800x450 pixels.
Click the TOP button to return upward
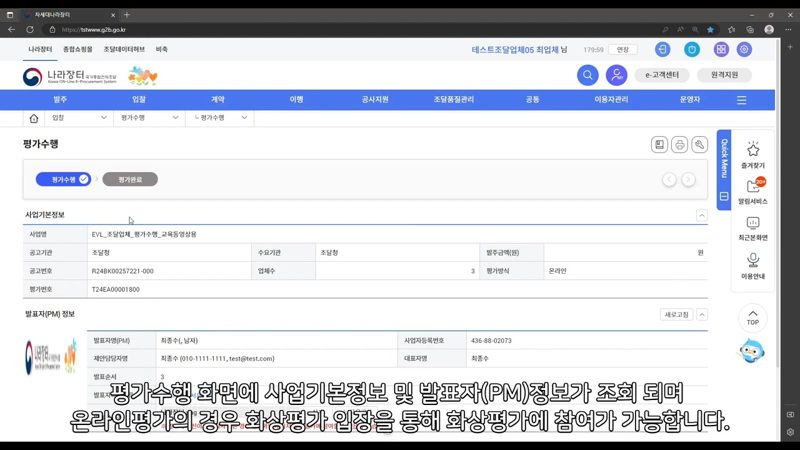[753, 317]
